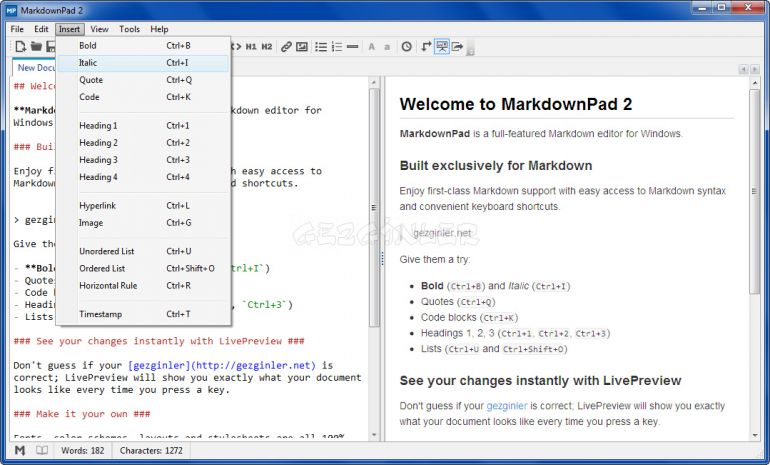Click the open book icon in status bar
Image resolution: width=770 pixels, height=465 pixels.
pos(42,450)
